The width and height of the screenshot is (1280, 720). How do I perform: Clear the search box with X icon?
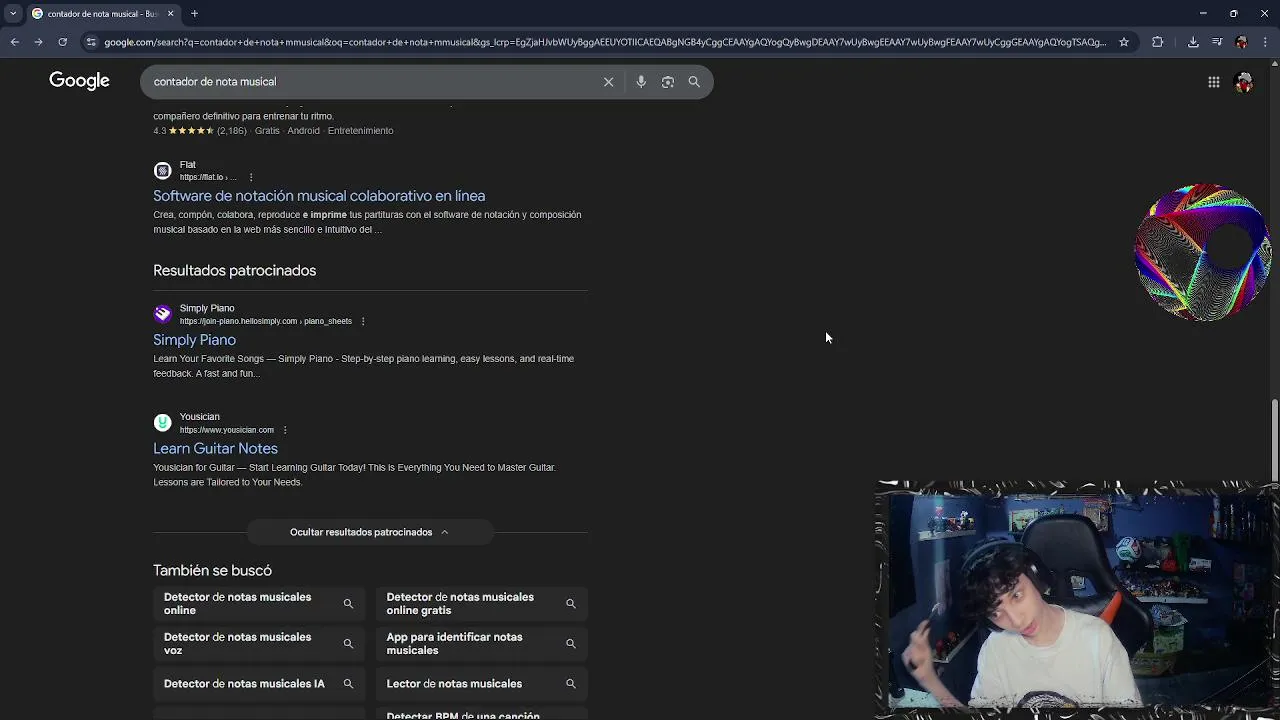(608, 82)
